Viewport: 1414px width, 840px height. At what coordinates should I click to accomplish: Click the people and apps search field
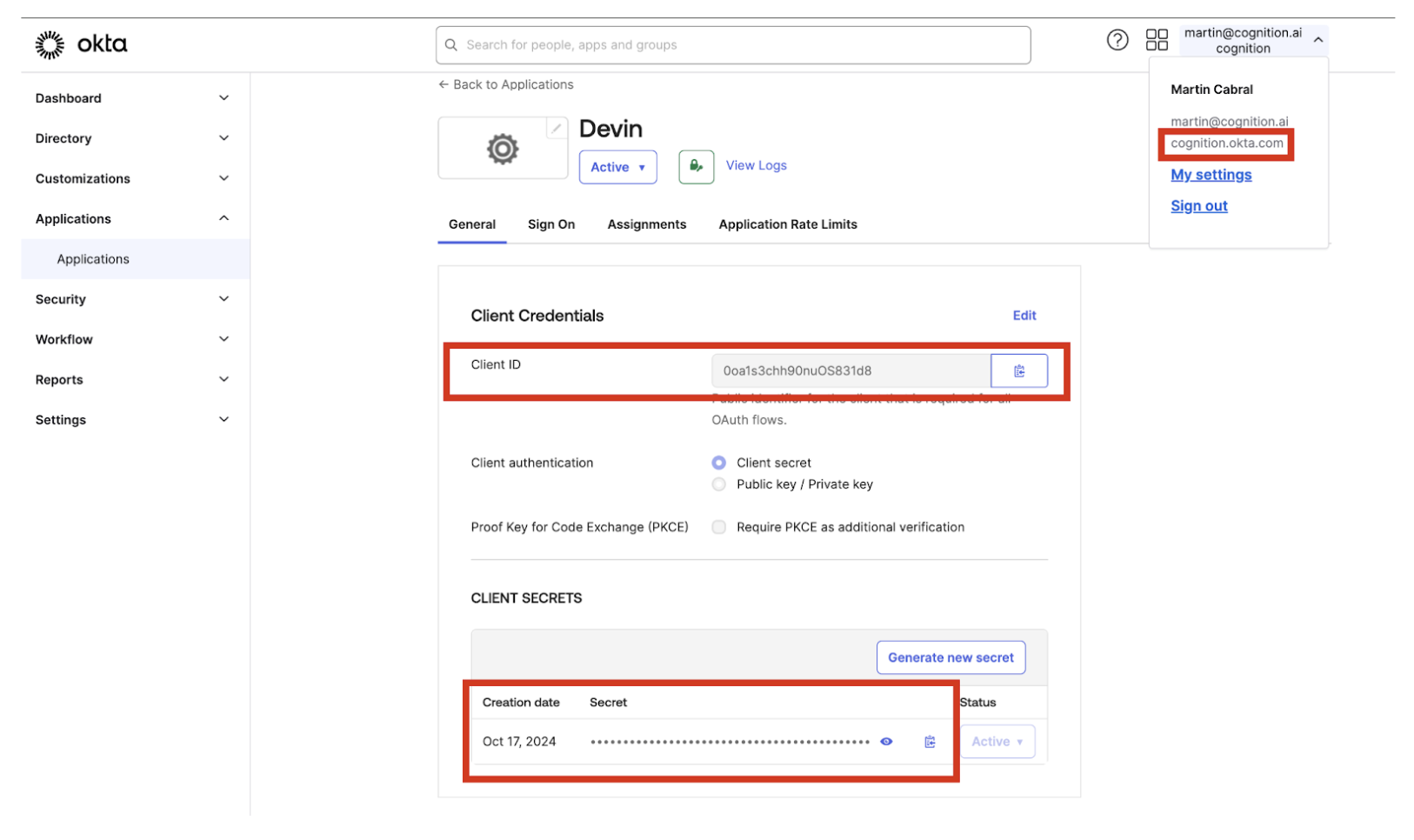tap(732, 44)
